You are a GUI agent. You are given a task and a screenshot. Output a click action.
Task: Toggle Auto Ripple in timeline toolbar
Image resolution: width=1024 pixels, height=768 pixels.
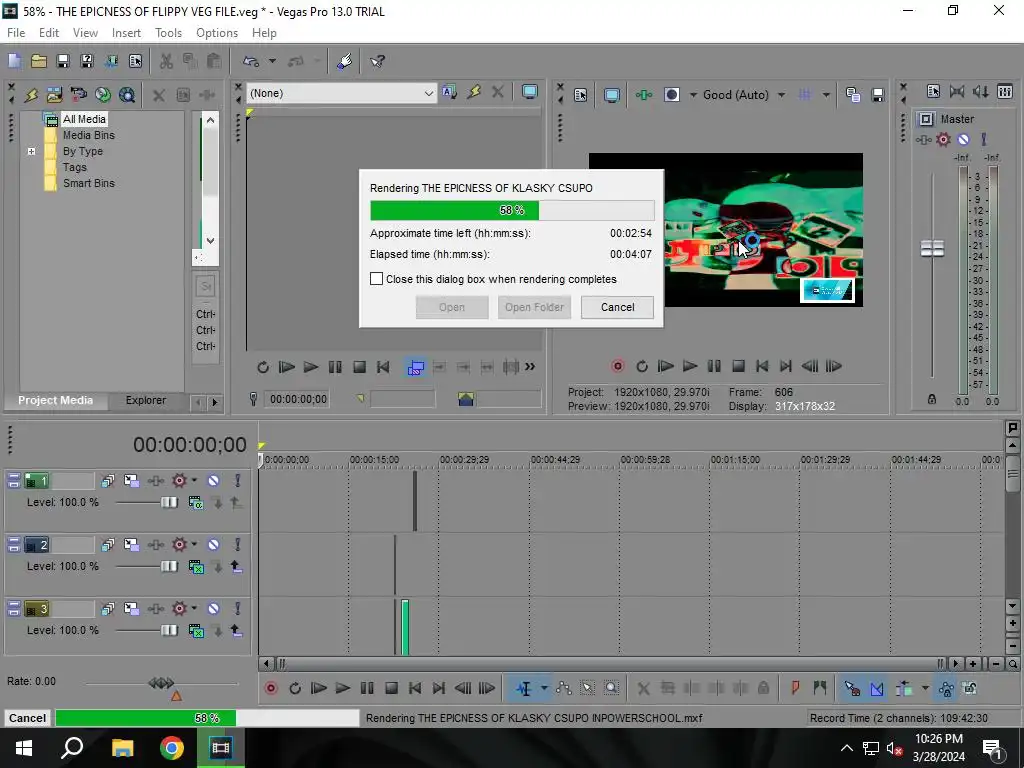(904, 688)
